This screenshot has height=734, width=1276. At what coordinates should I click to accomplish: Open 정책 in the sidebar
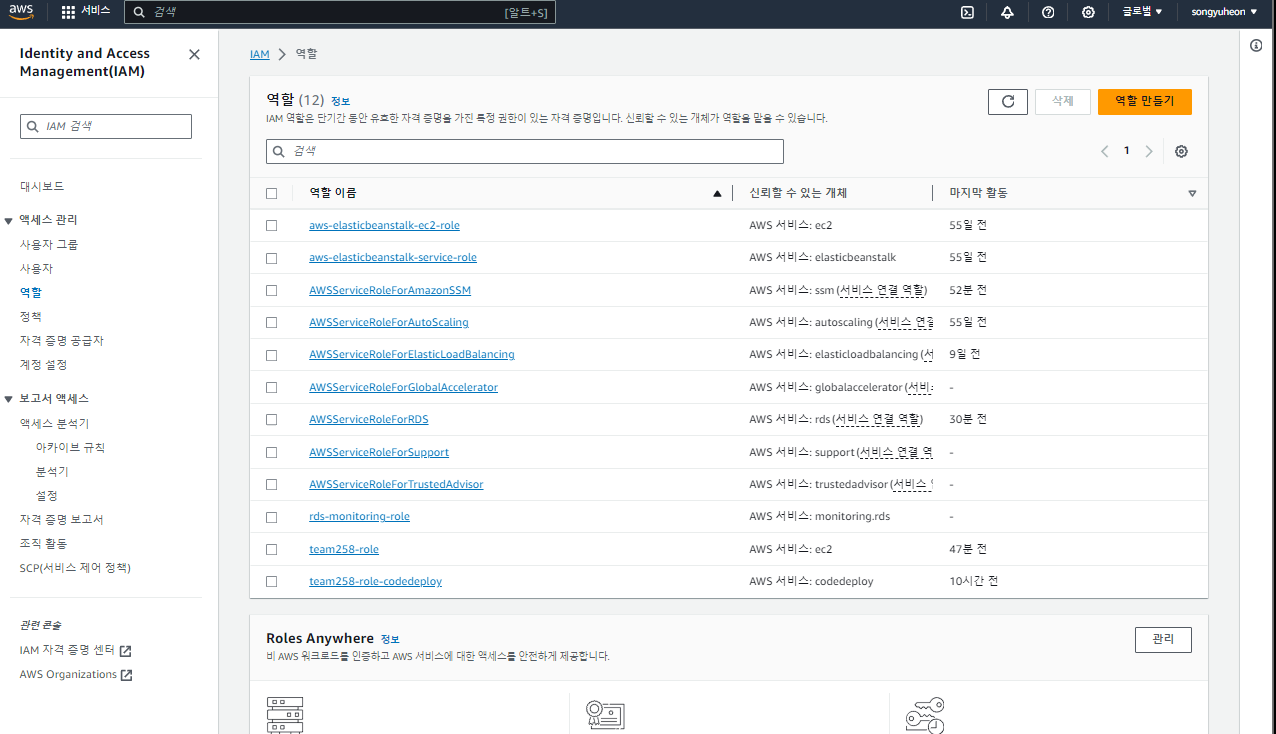click(31, 316)
